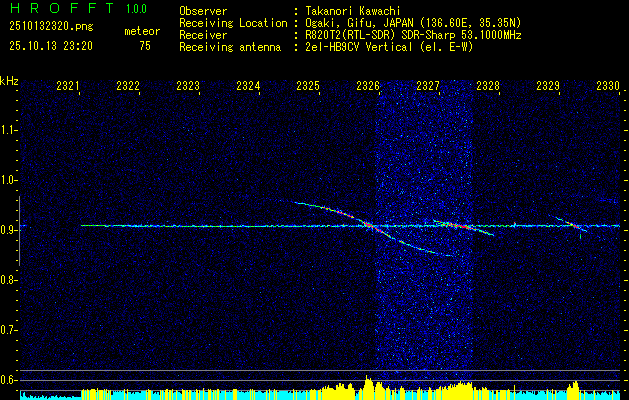The image size is (629, 400).
Task: Click frequency axis label 1.0
Action: [x=8, y=181]
